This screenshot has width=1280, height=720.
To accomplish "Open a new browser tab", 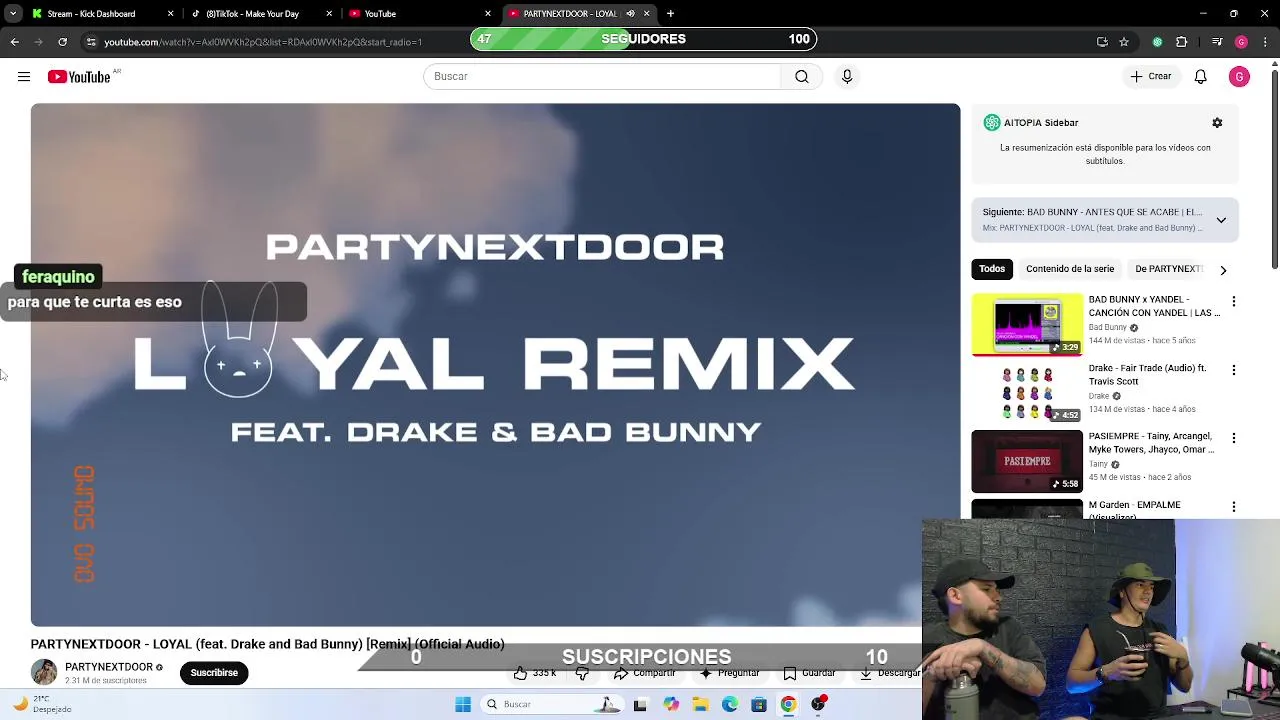I will 670,14.
